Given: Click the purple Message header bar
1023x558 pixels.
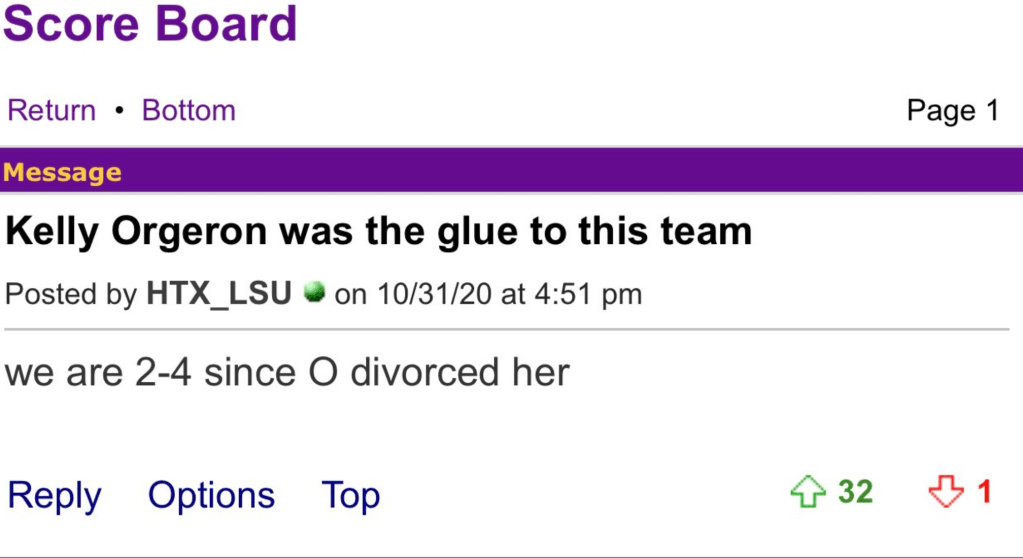Looking at the screenshot, I should pos(511,172).
